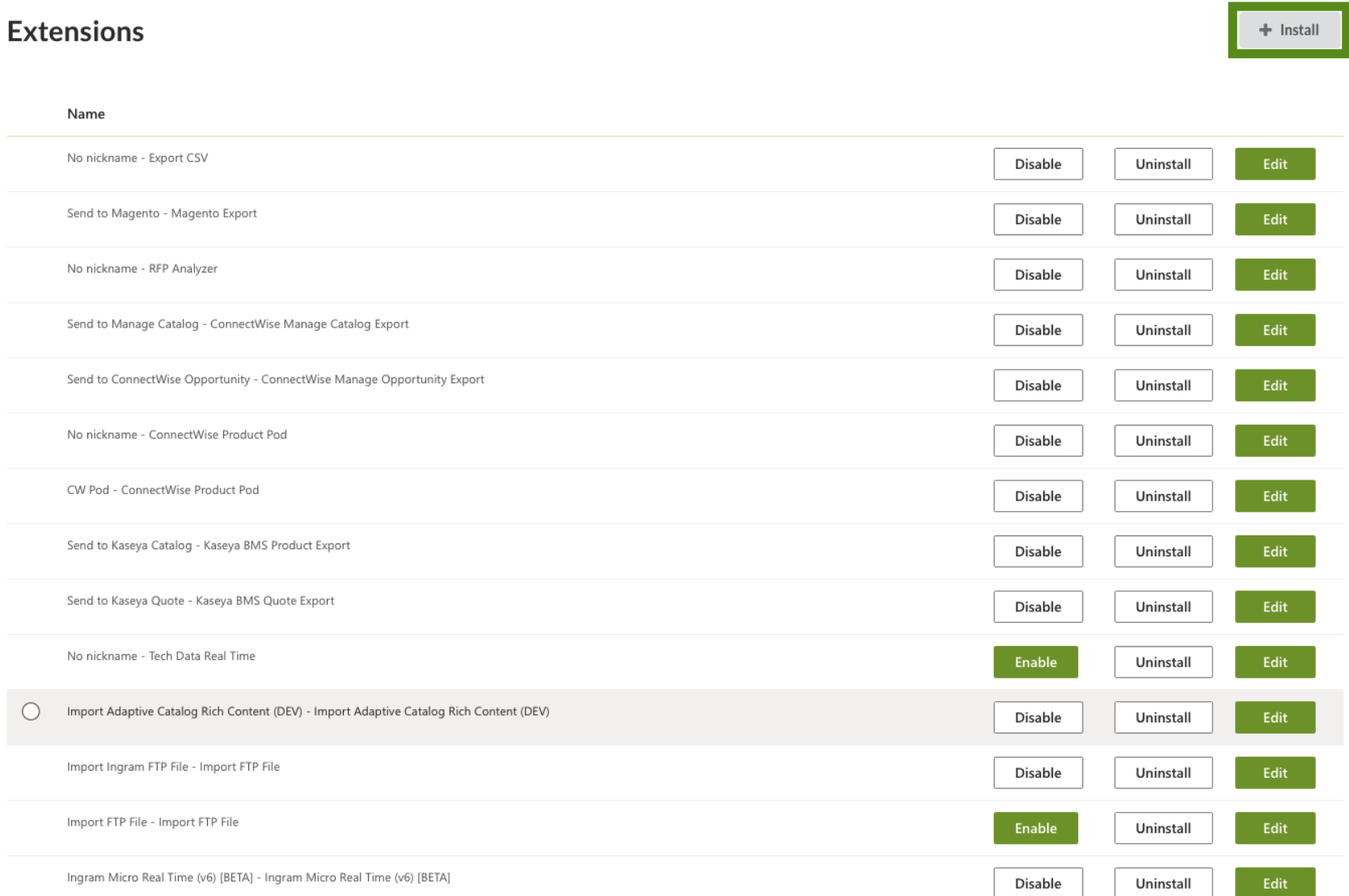
Task: Open Send to Magento extension row
Action: pos(674,219)
